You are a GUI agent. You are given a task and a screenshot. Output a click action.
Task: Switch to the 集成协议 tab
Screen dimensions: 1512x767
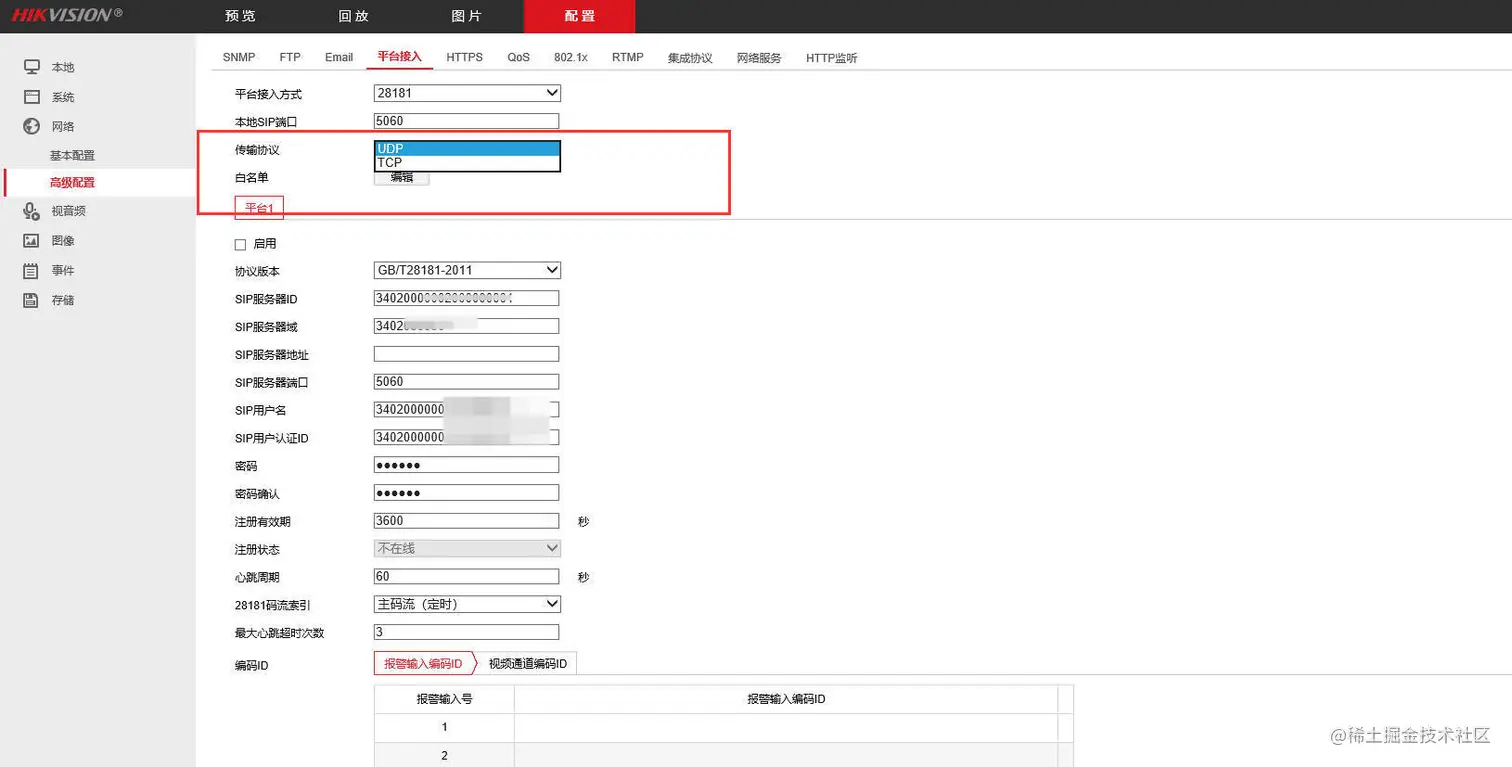[690, 58]
